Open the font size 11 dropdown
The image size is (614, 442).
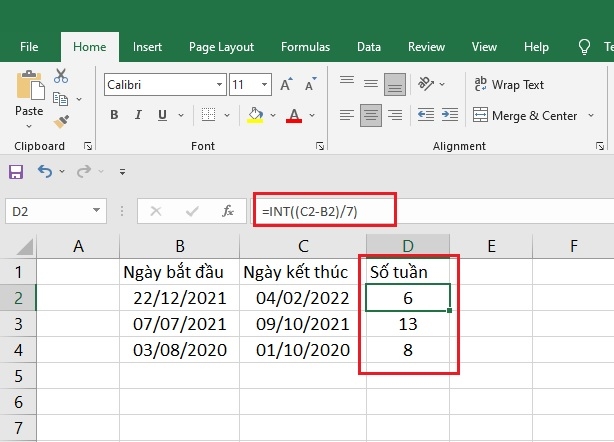click(265, 85)
